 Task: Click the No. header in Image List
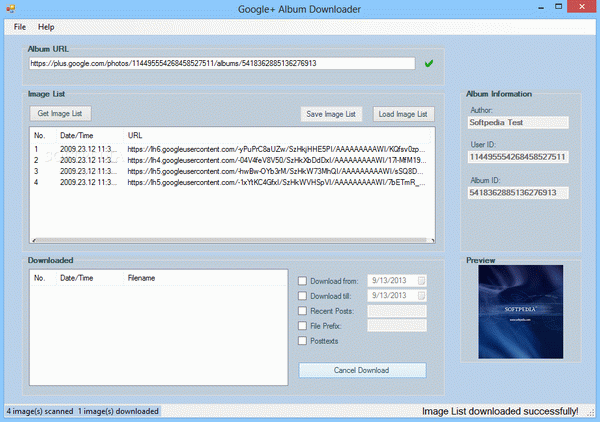click(x=43, y=135)
